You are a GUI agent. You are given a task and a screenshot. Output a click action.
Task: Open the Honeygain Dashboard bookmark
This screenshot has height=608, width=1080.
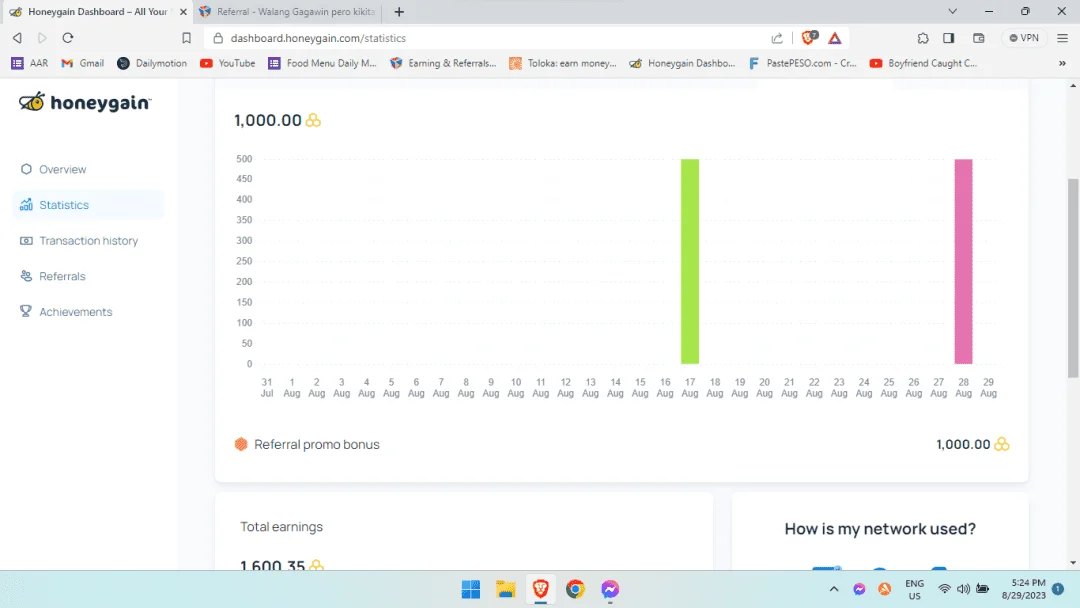point(683,63)
